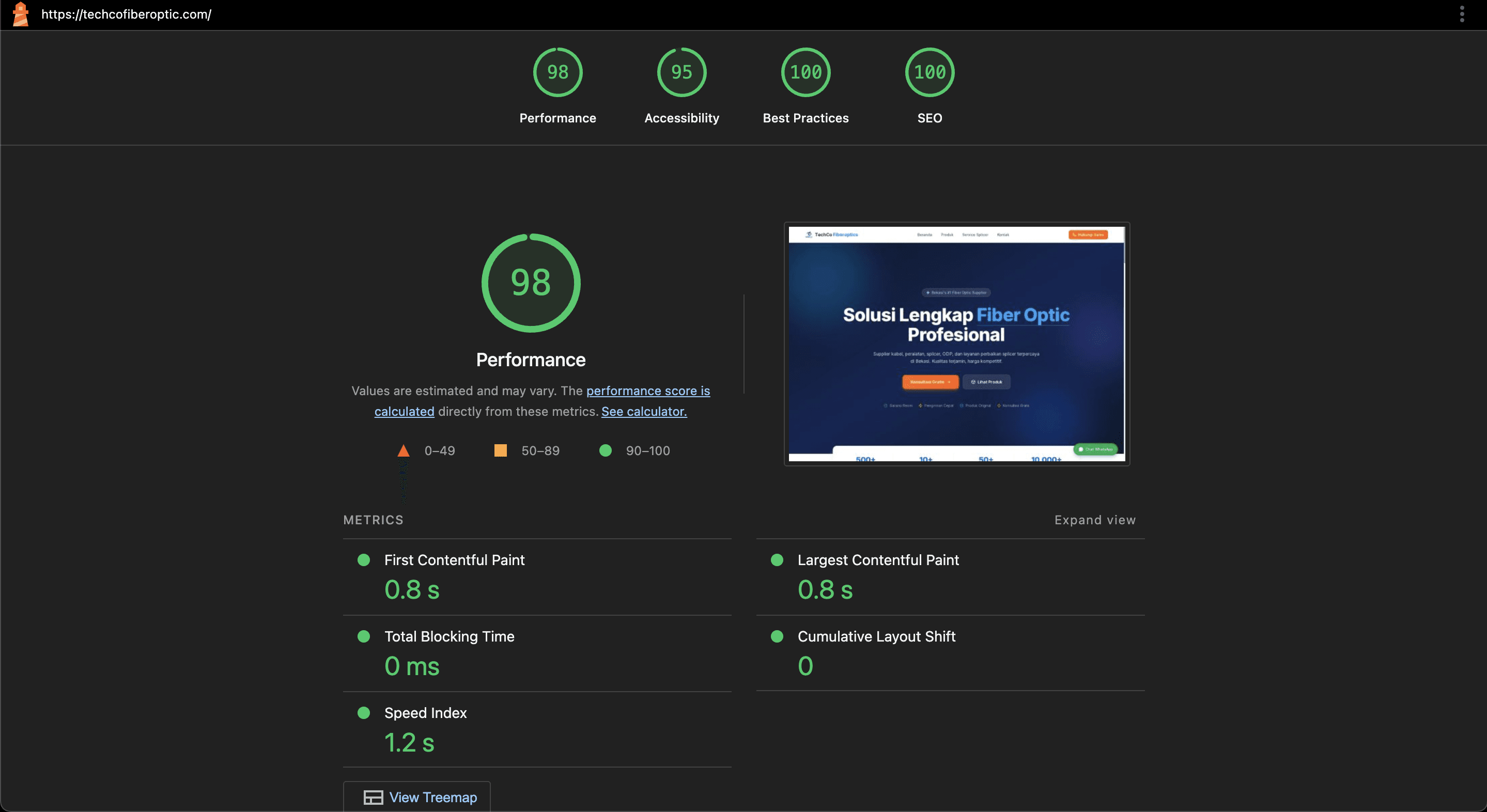1487x812 pixels.
Task: Open the See calculator link
Action: coord(644,412)
